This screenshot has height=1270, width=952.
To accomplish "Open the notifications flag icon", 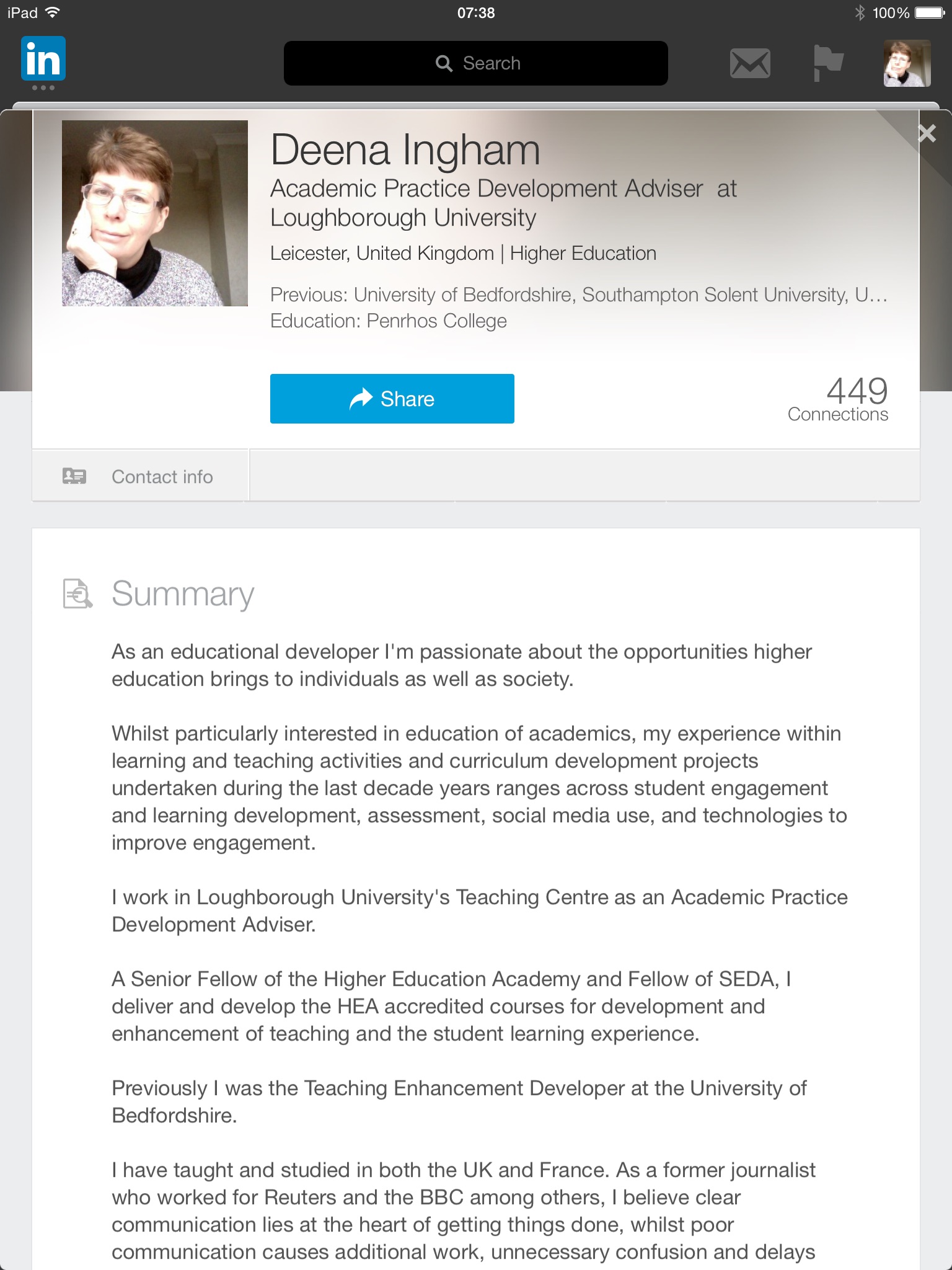I will click(828, 63).
